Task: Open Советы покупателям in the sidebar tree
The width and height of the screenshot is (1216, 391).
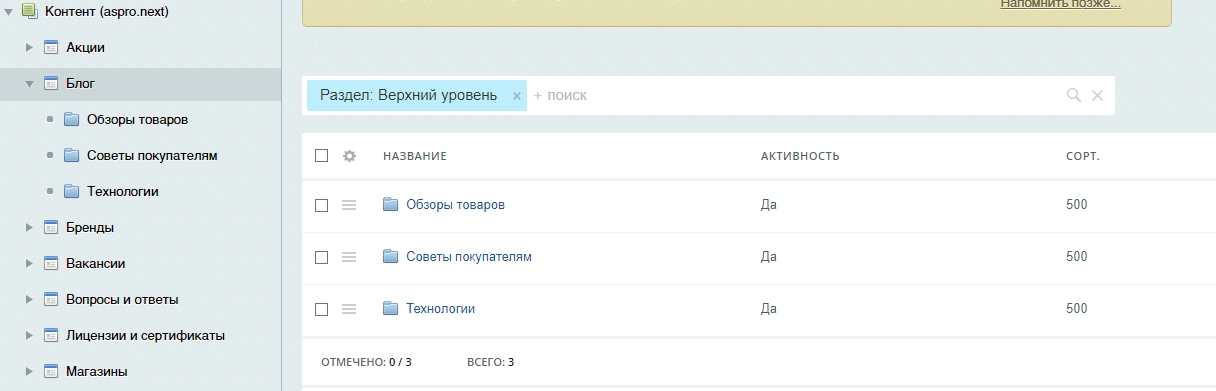Action: [x=152, y=155]
